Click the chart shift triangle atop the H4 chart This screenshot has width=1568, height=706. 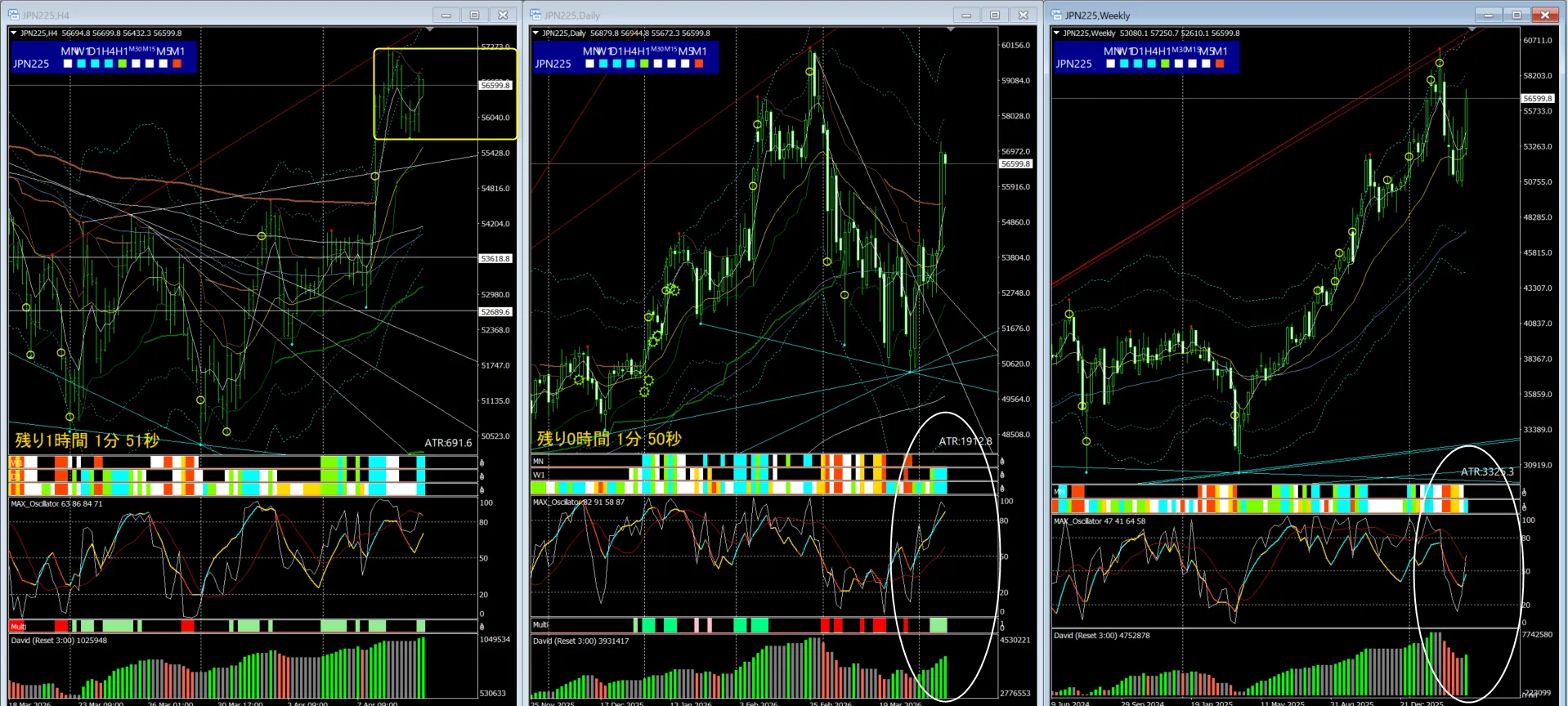click(430, 29)
